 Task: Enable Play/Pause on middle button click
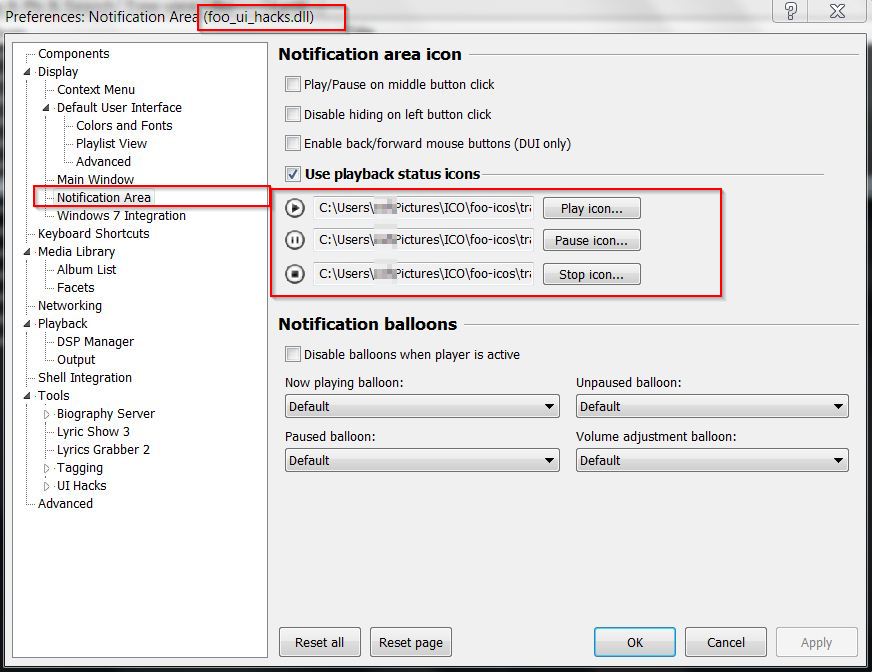pos(293,84)
